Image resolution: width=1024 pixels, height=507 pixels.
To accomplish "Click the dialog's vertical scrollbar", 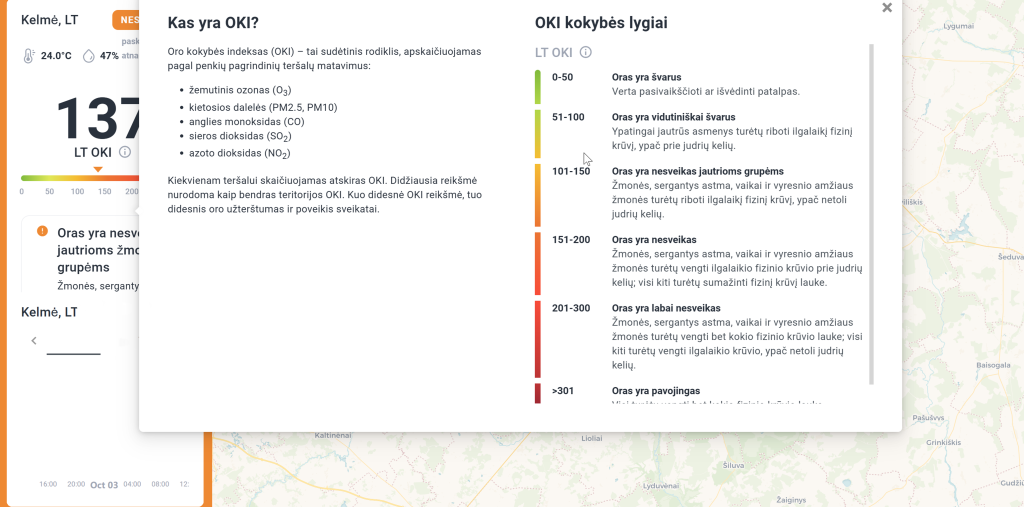I will click(871, 213).
